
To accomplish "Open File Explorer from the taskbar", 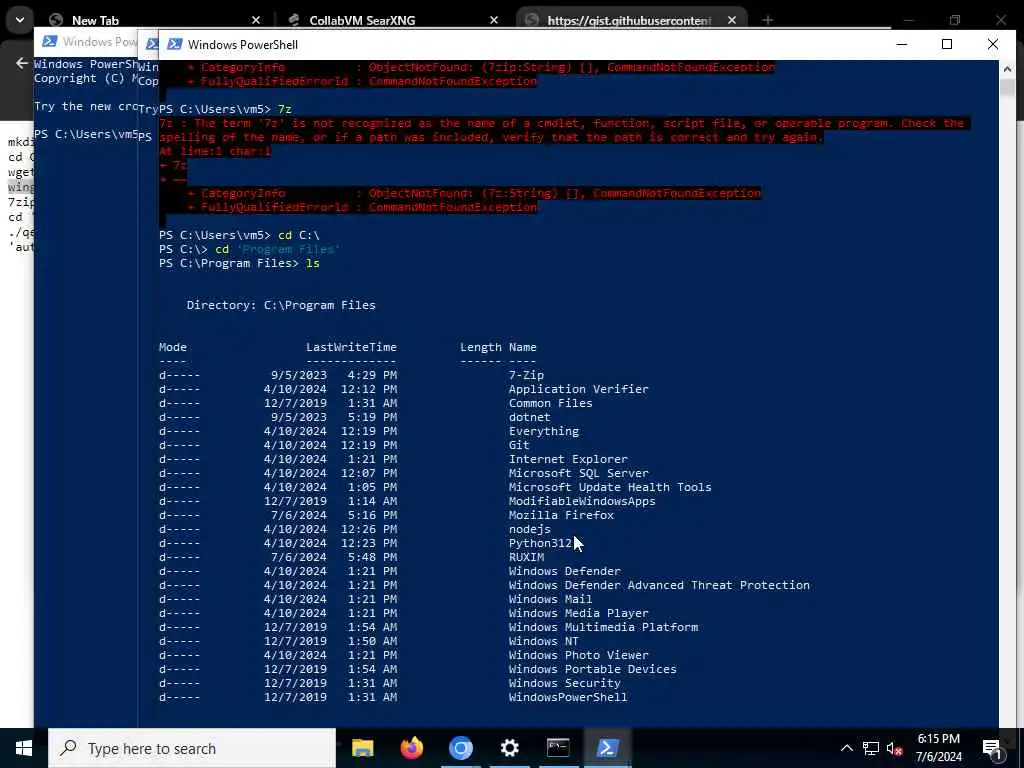I will point(362,748).
